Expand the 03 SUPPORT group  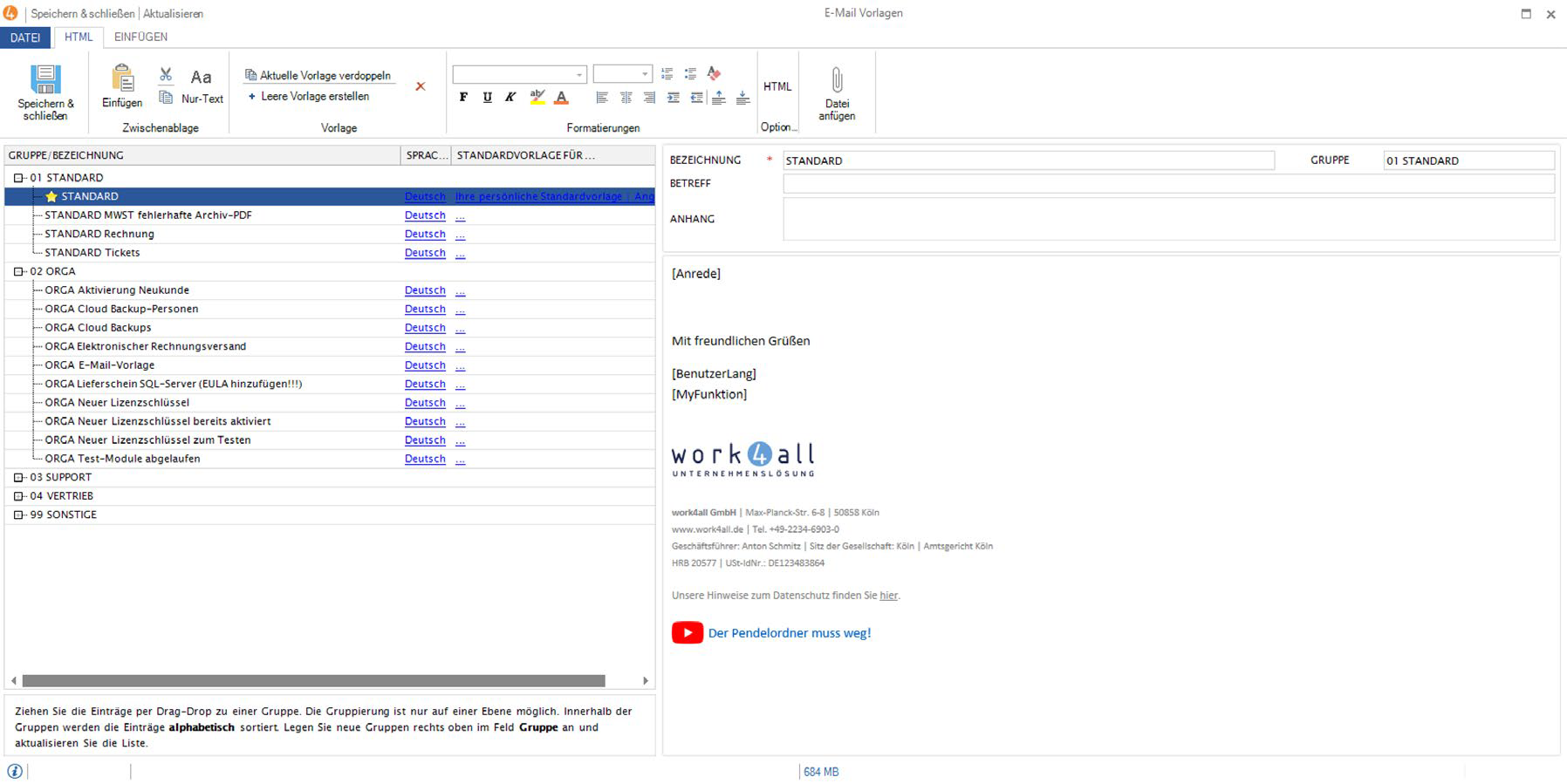(x=18, y=478)
